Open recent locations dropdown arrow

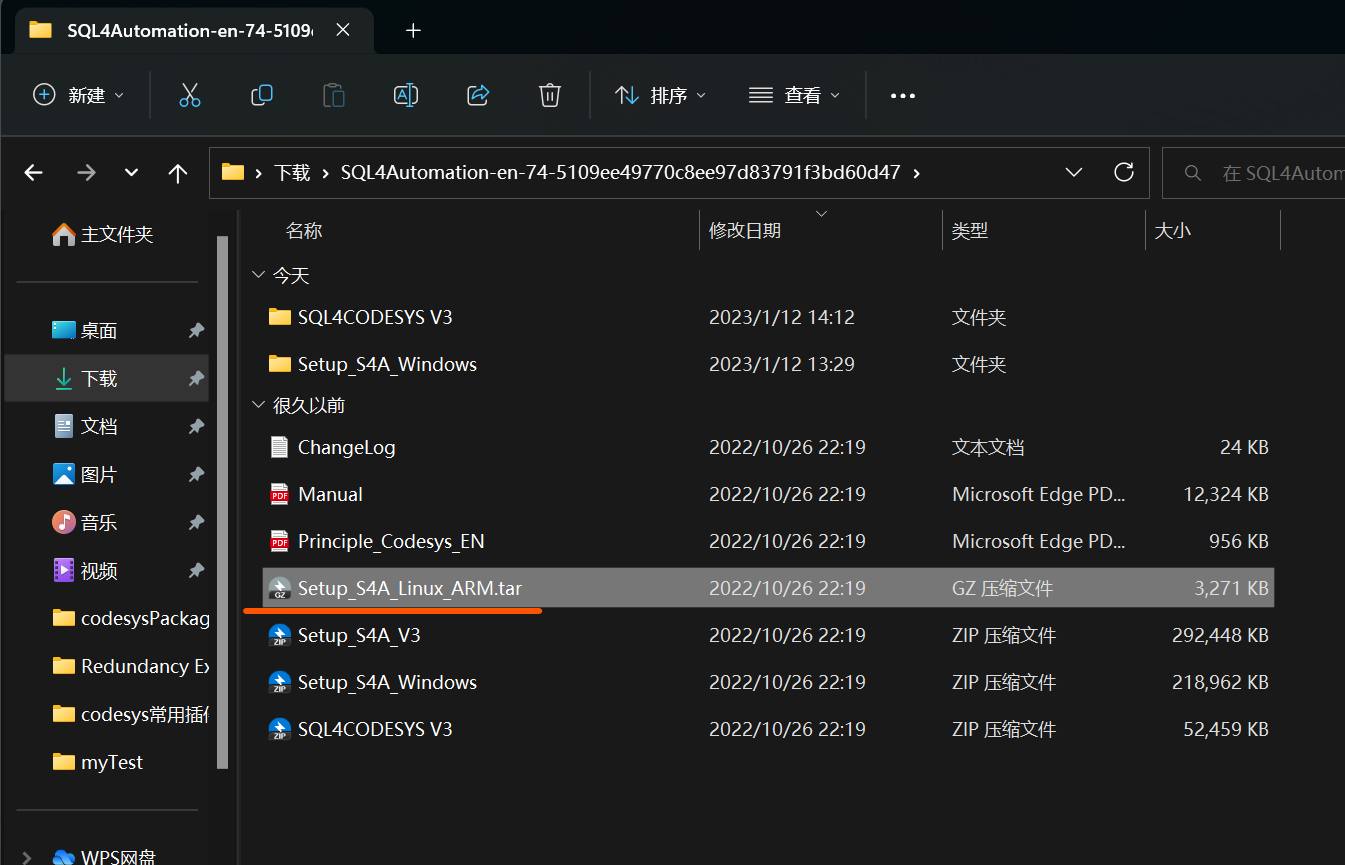(x=131, y=173)
